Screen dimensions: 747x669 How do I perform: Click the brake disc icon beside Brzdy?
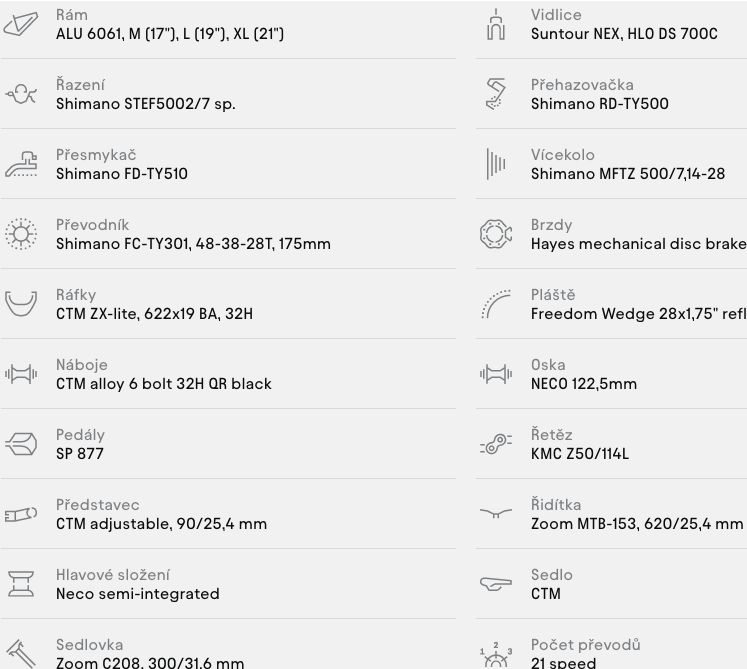click(496, 234)
